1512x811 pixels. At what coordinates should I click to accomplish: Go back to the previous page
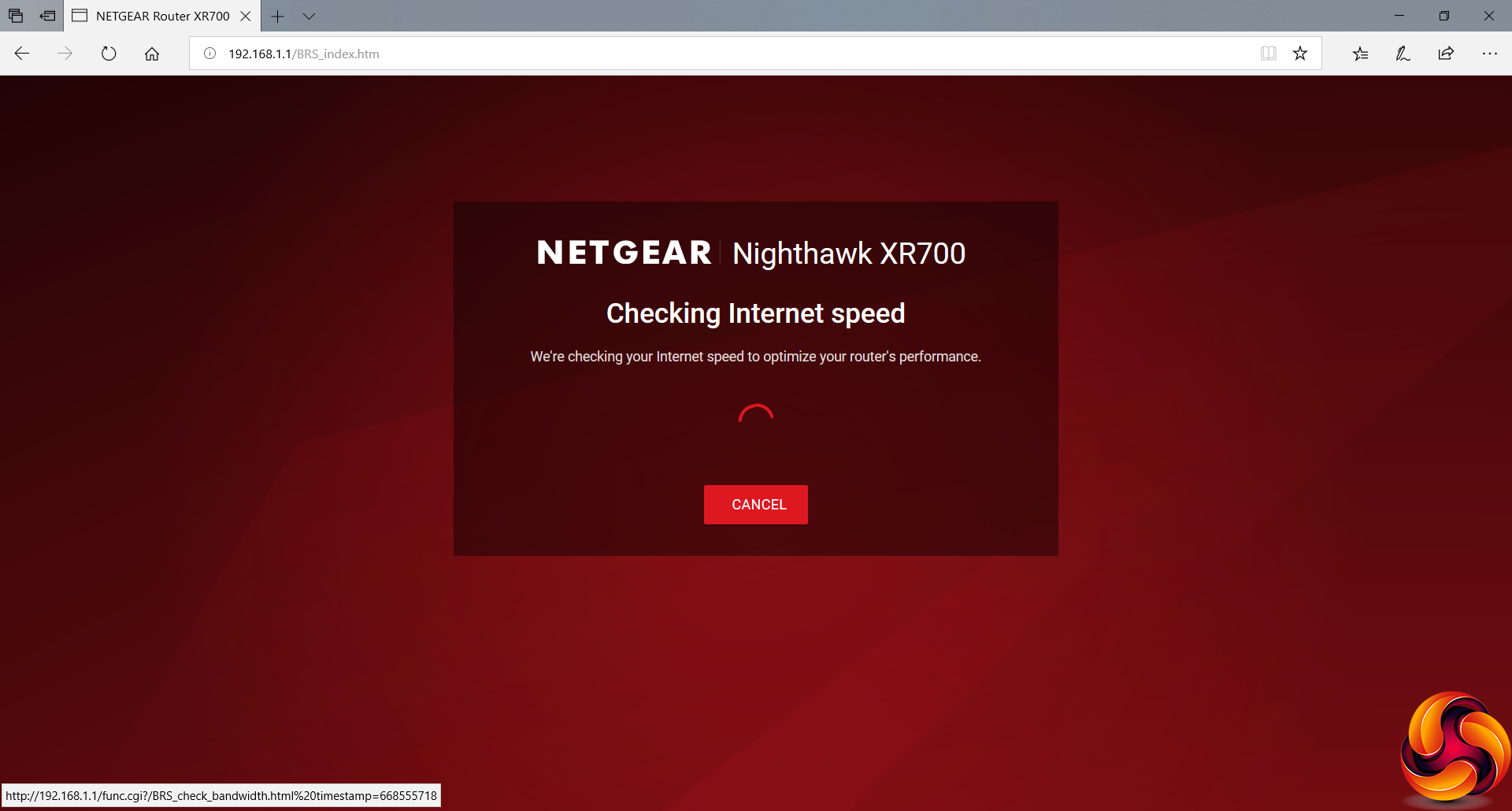point(22,54)
